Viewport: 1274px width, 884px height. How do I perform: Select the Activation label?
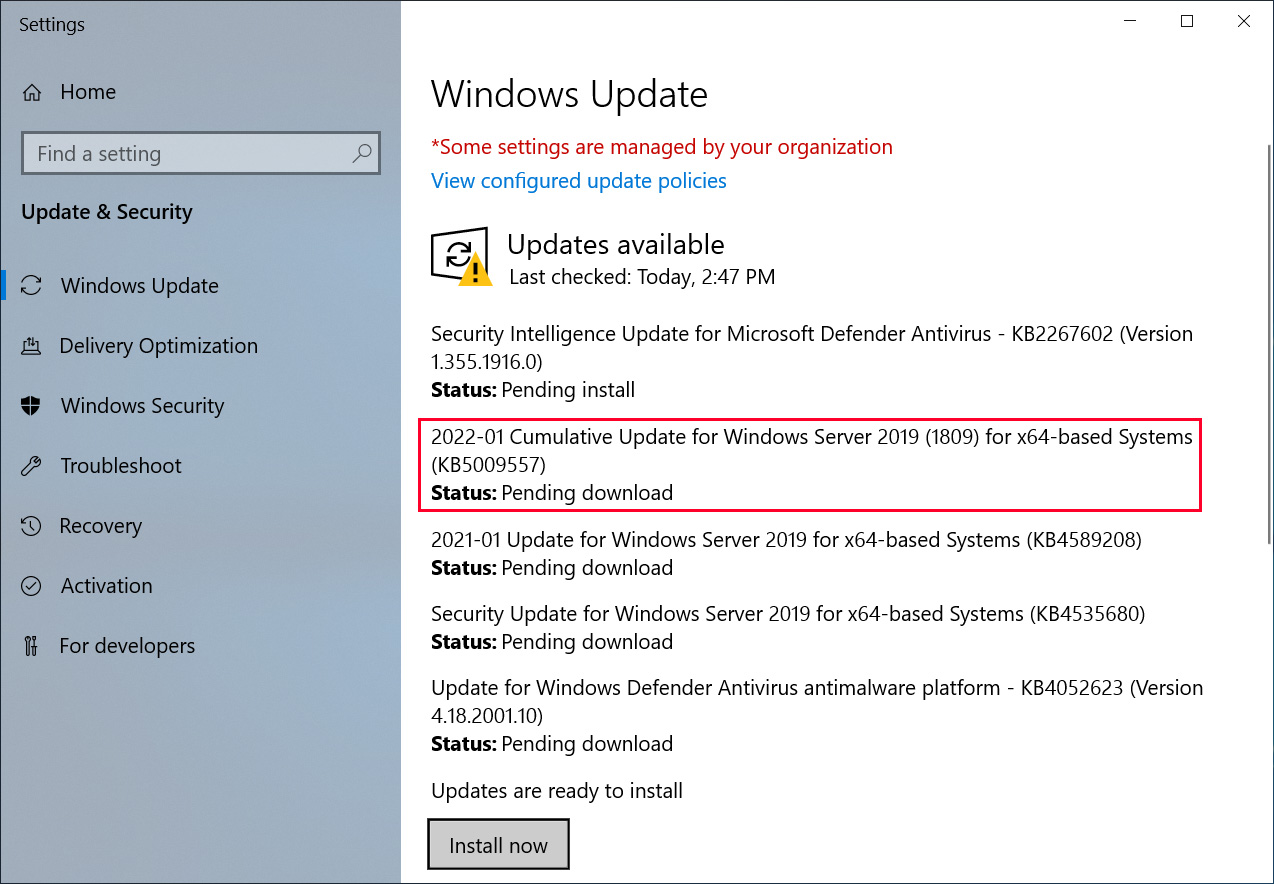(x=107, y=585)
